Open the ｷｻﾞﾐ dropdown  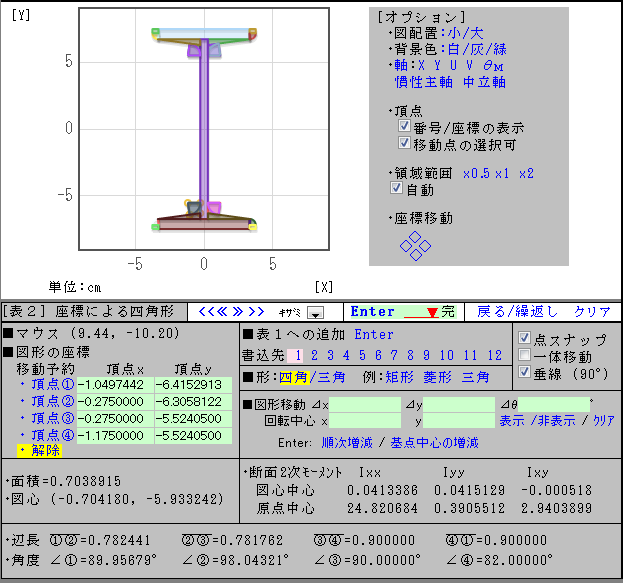tap(317, 312)
